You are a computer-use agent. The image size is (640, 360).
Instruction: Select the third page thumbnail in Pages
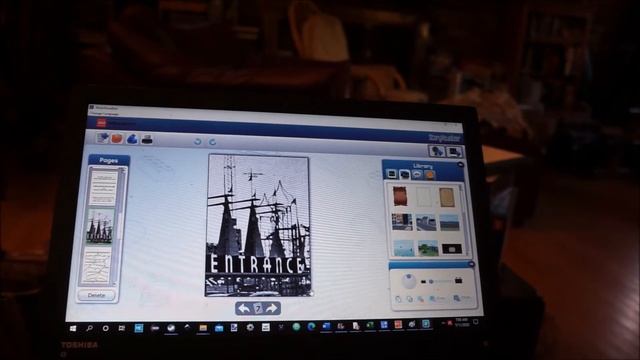coord(97,266)
